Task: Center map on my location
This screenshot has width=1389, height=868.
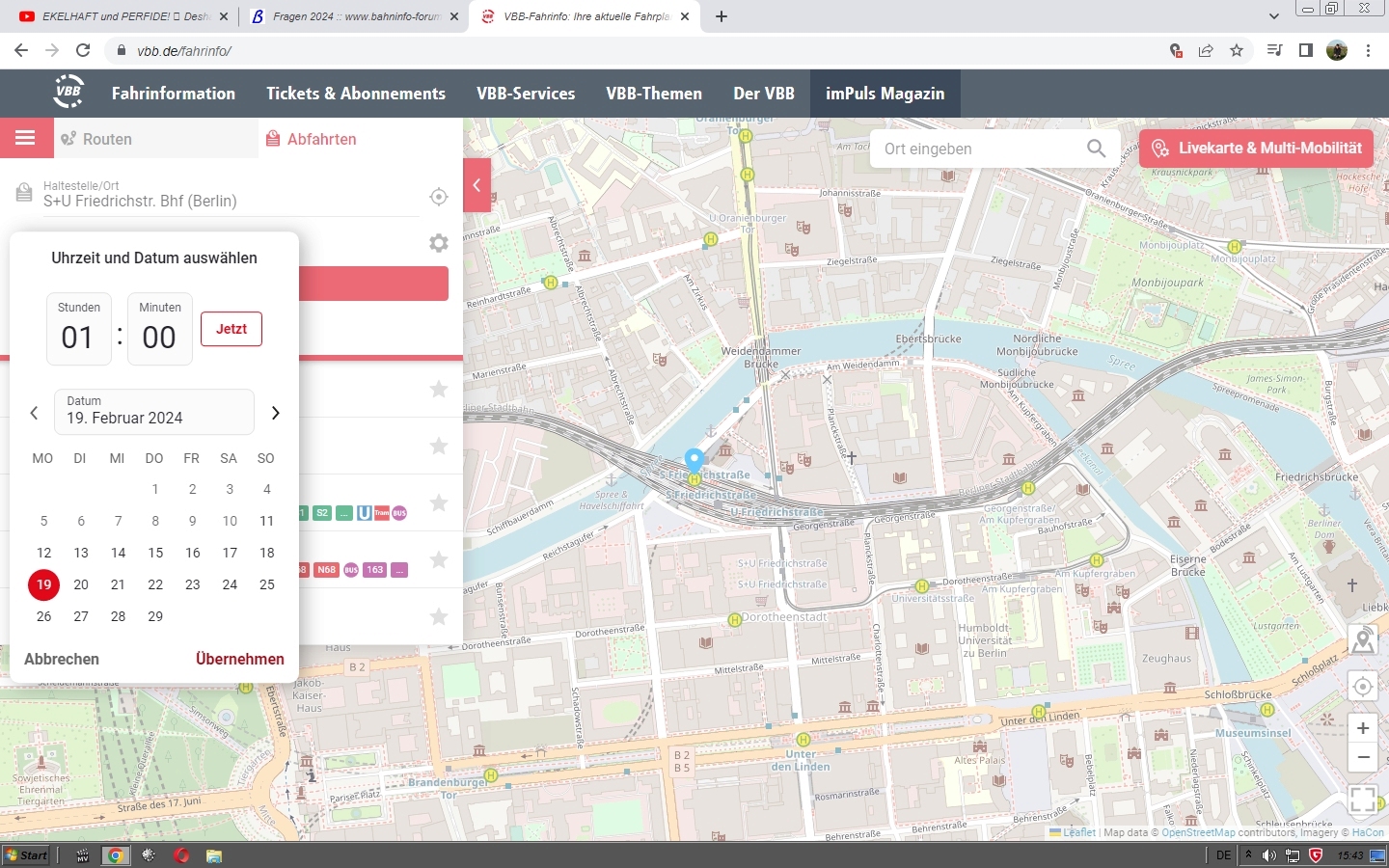Action: coord(1363,687)
